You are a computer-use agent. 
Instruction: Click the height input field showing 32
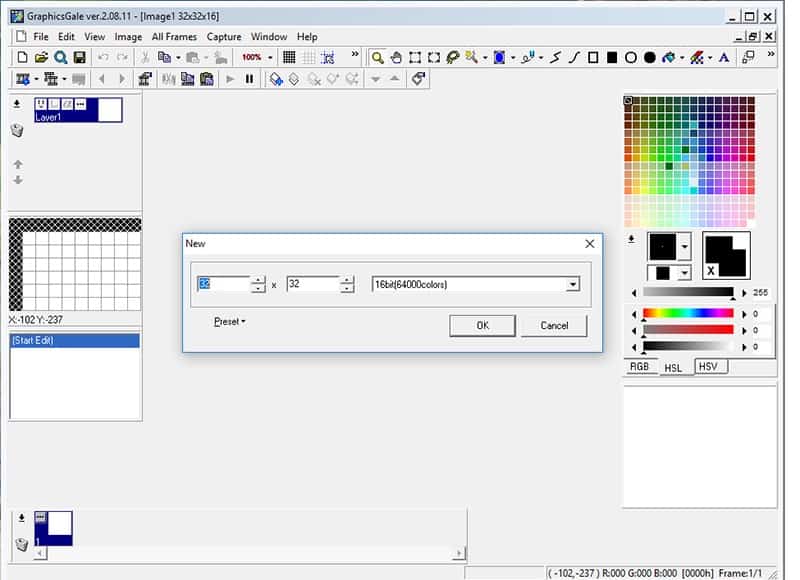point(313,284)
